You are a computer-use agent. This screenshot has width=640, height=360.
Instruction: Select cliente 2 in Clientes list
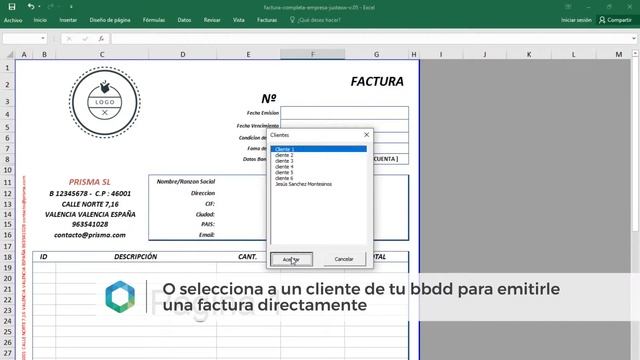319,155
